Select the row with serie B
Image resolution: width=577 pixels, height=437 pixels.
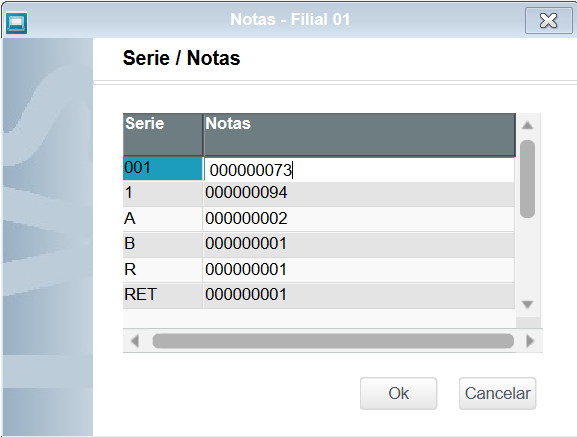(x=319, y=244)
